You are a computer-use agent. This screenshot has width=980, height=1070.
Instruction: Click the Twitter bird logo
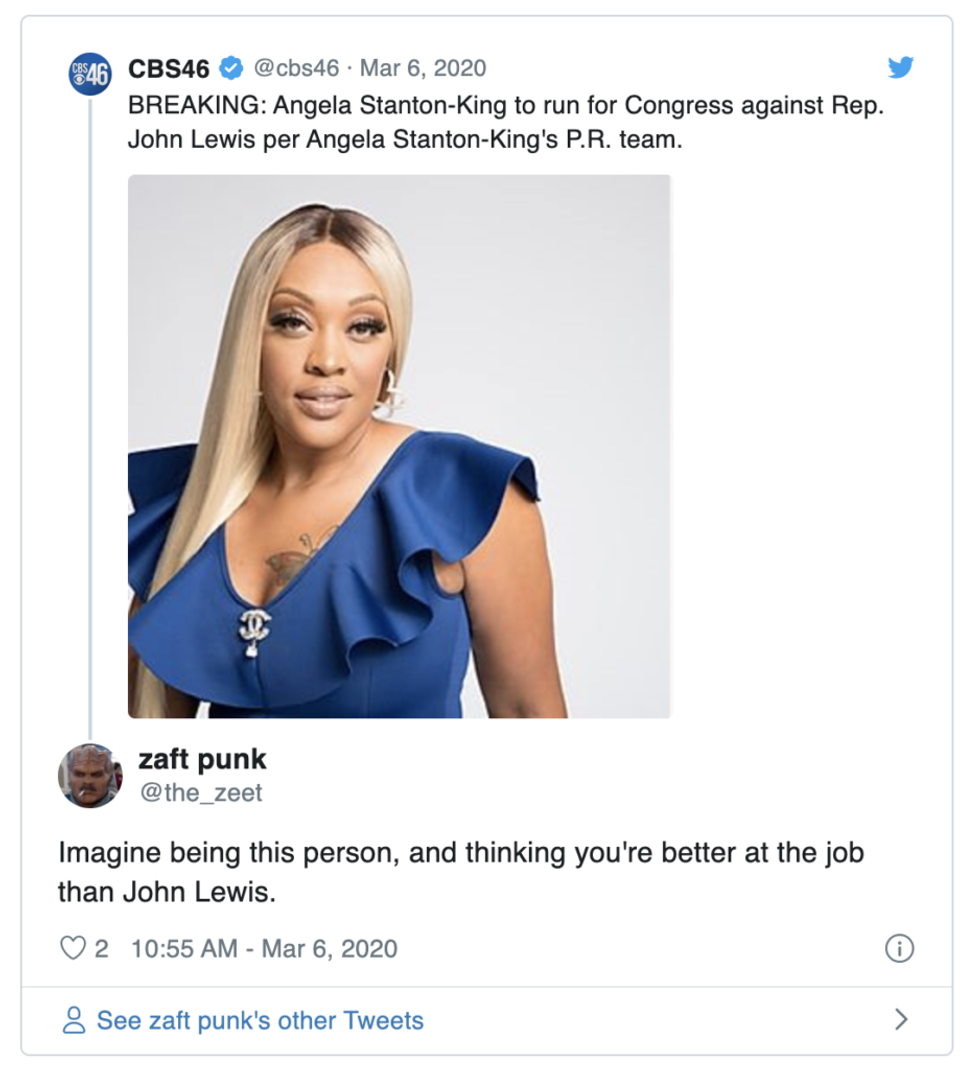[900, 68]
